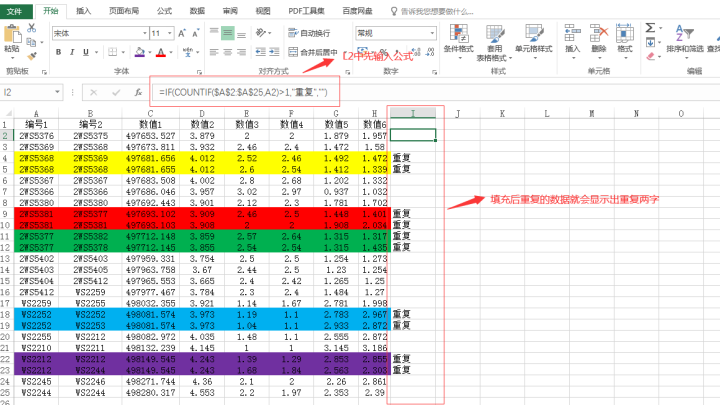The image size is (720, 405).
Task: Select the Format Painter brush icon
Action: 32,56
